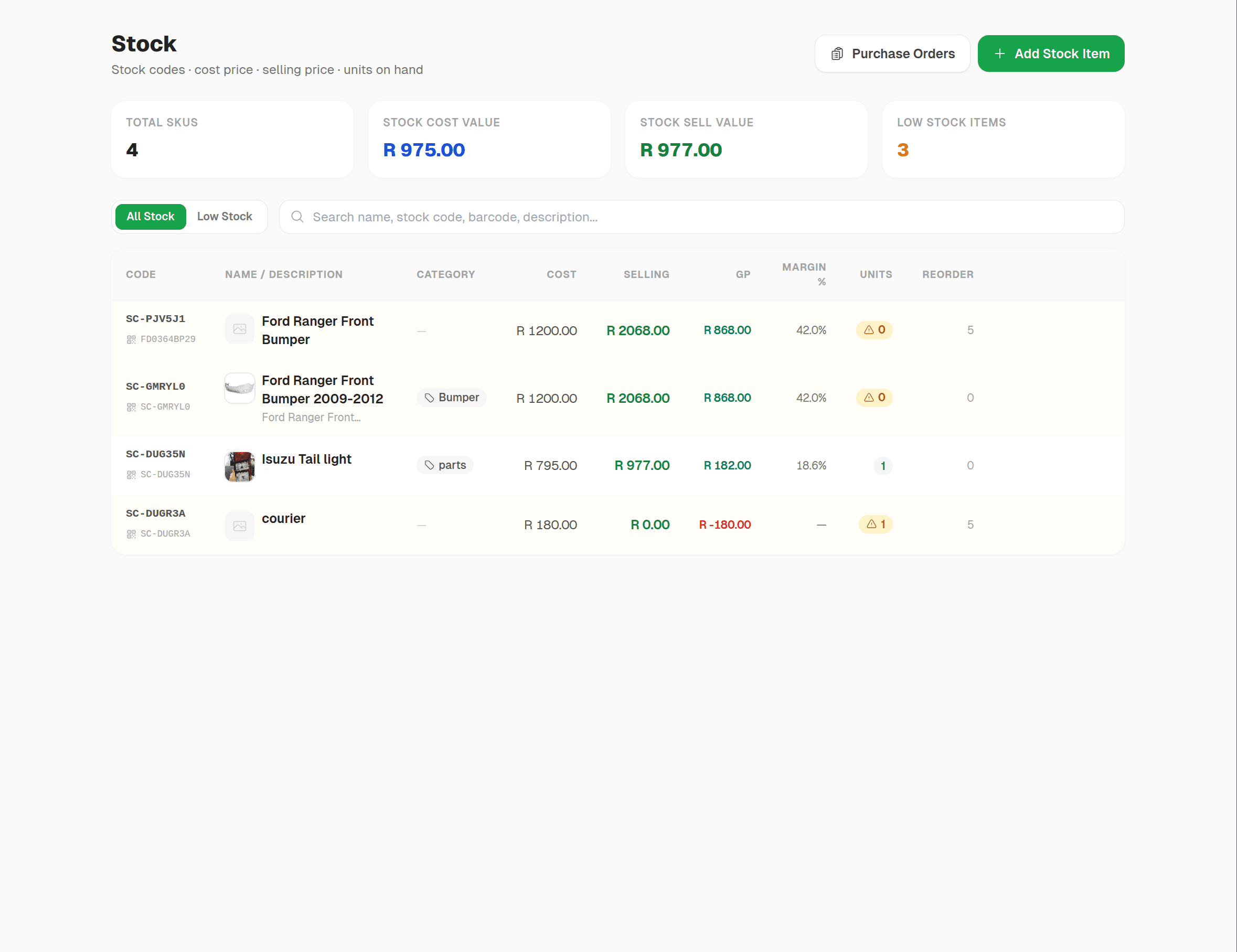
Task: Click the Low Stock Items card
Action: (1003, 140)
